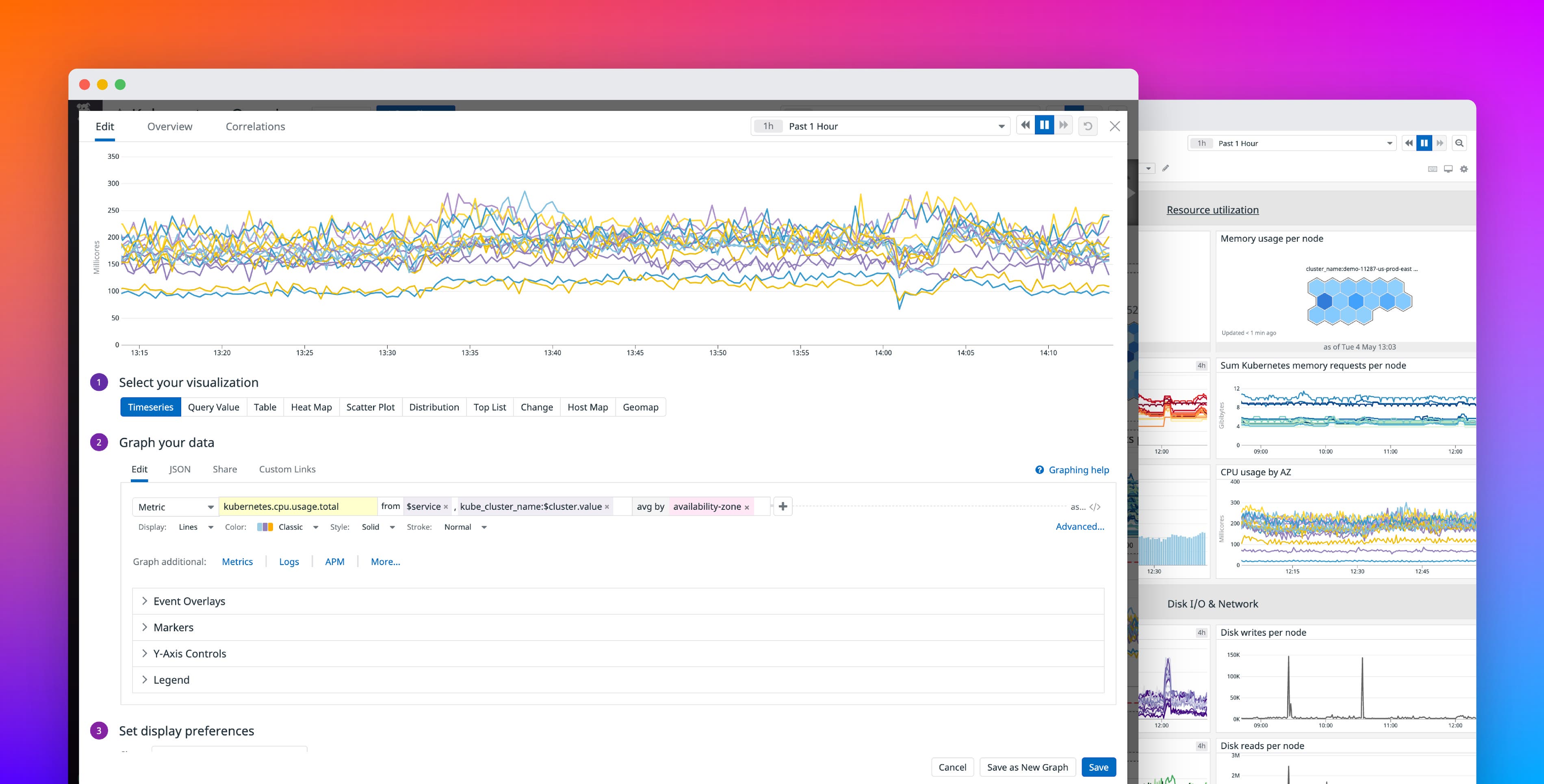Open the Correlations tab
This screenshot has height=784, width=1544.
point(255,126)
